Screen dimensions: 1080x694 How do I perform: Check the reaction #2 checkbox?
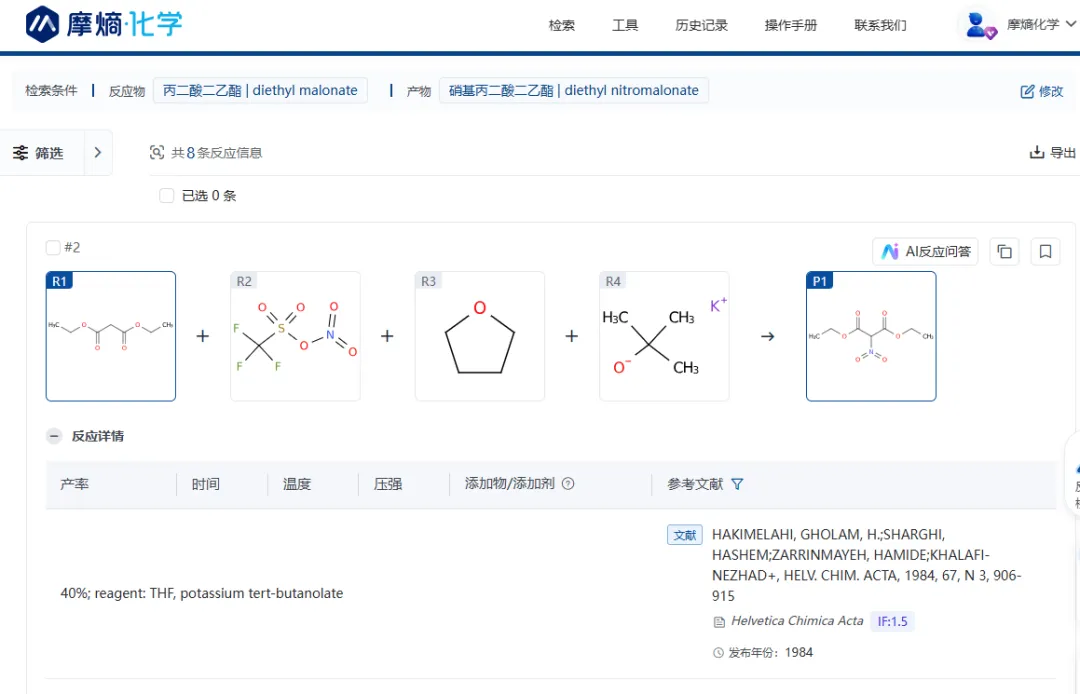click(53, 248)
